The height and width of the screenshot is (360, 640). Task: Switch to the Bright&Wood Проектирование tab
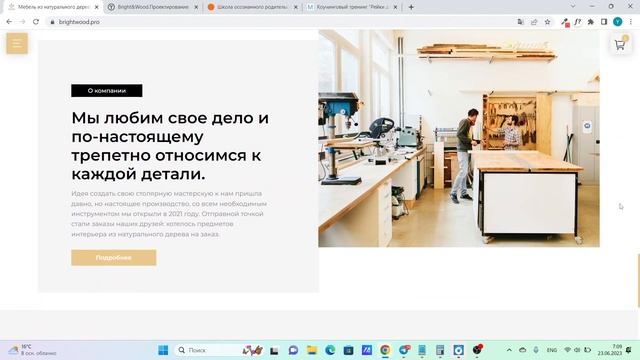(x=153, y=7)
